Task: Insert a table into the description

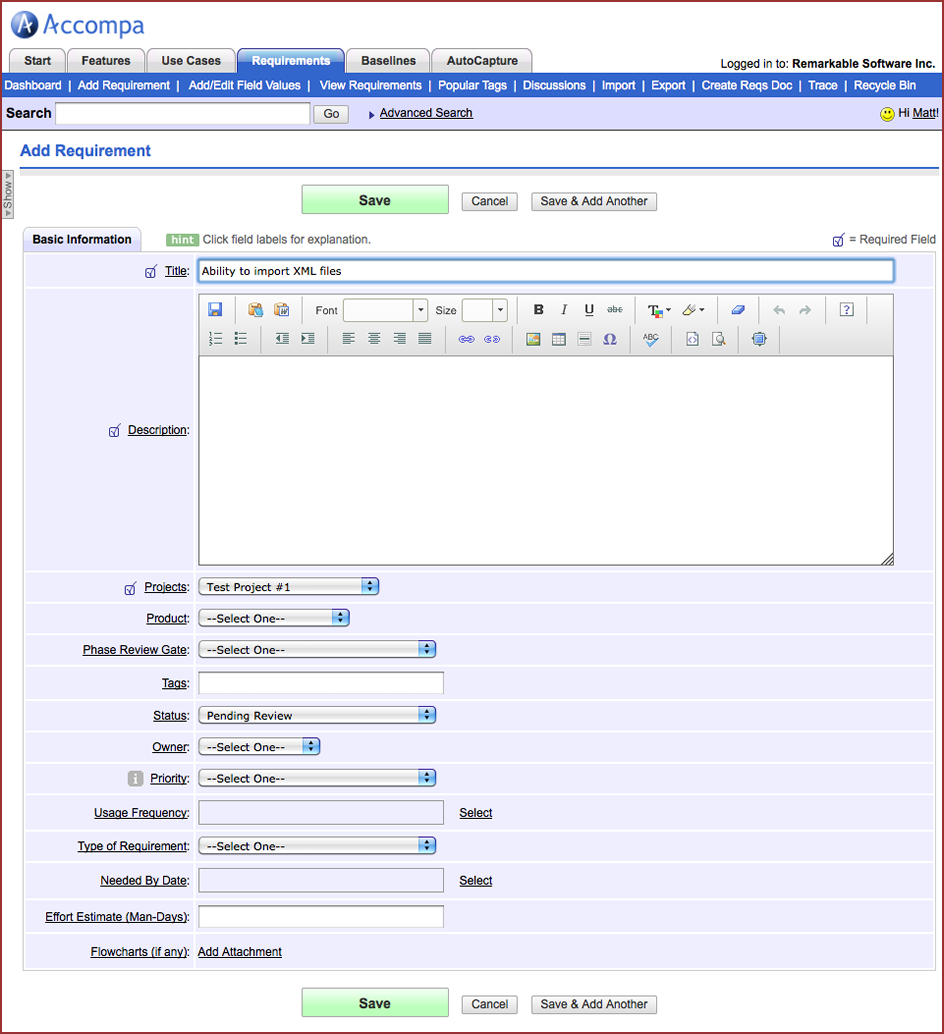Action: click(559, 339)
